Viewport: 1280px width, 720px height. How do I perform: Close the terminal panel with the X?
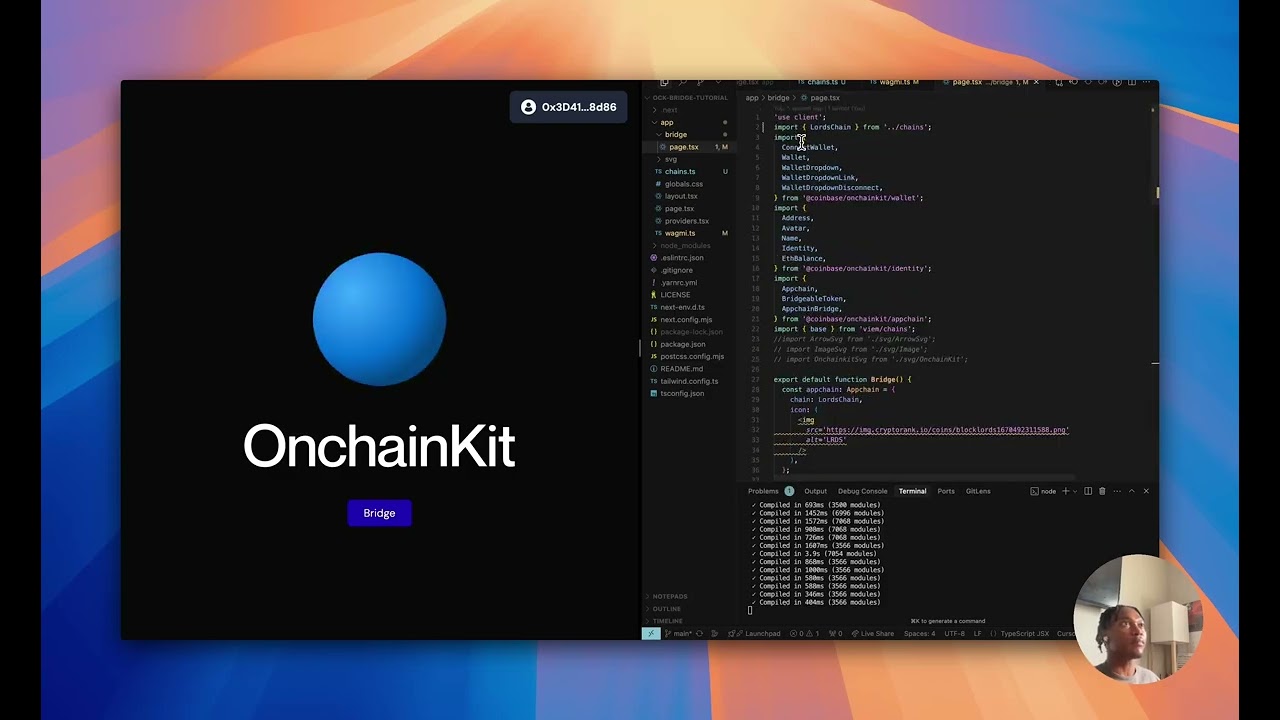pyautogui.click(x=1146, y=491)
